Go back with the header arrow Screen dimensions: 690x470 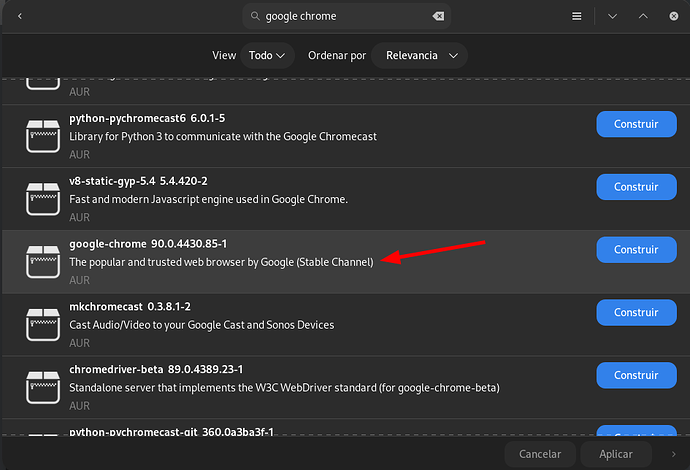click(x=20, y=16)
